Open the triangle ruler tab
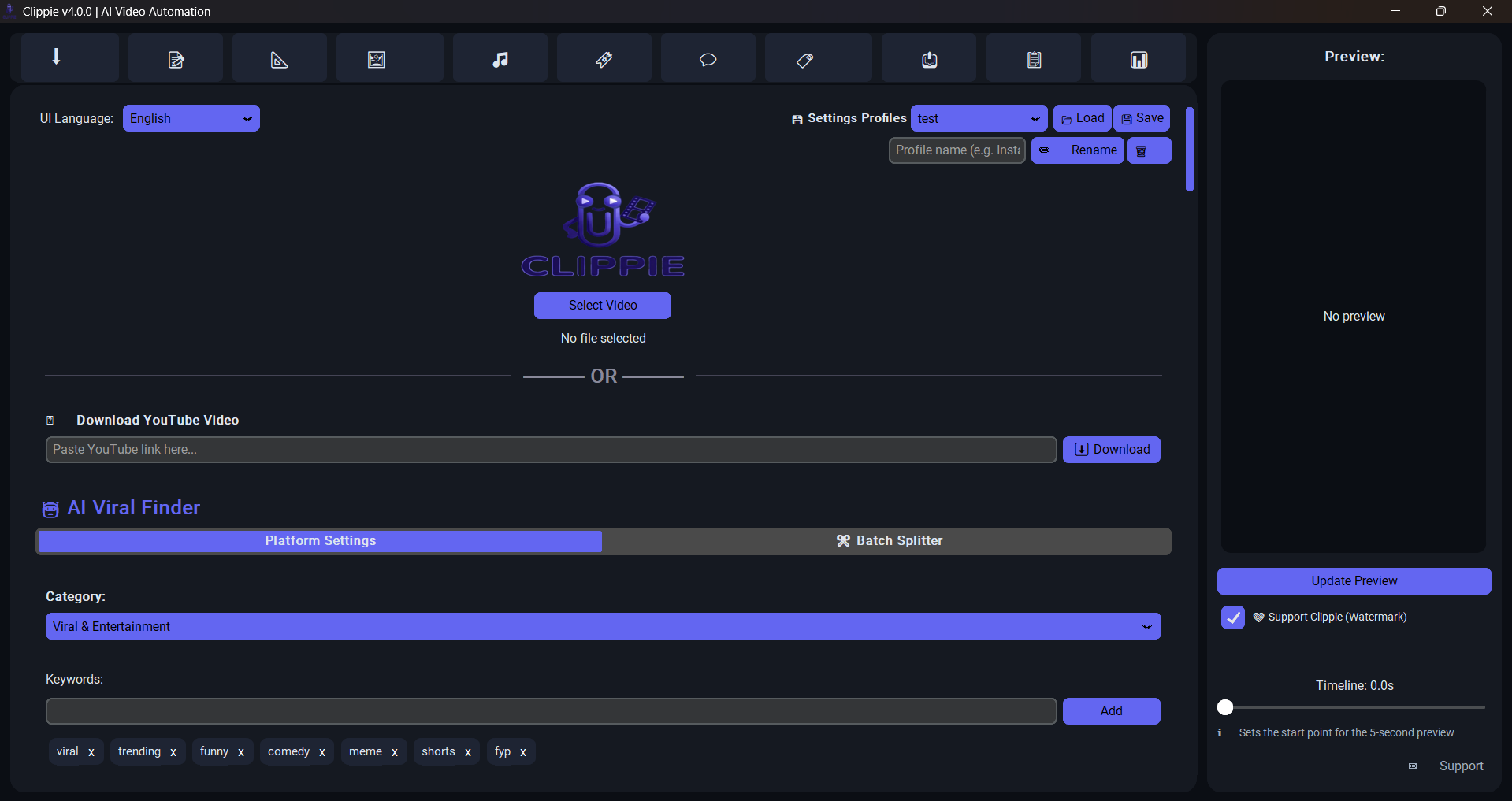 pyautogui.click(x=279, y=57)
